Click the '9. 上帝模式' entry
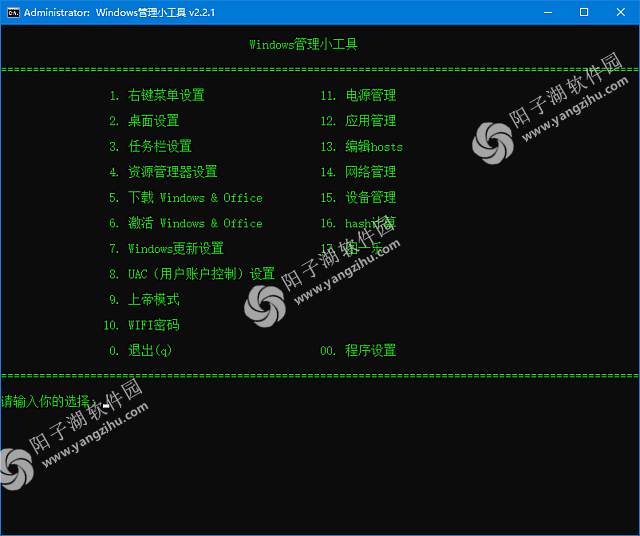Image resolution: width=640 pixels, height=536 pixels. [144, 300]
